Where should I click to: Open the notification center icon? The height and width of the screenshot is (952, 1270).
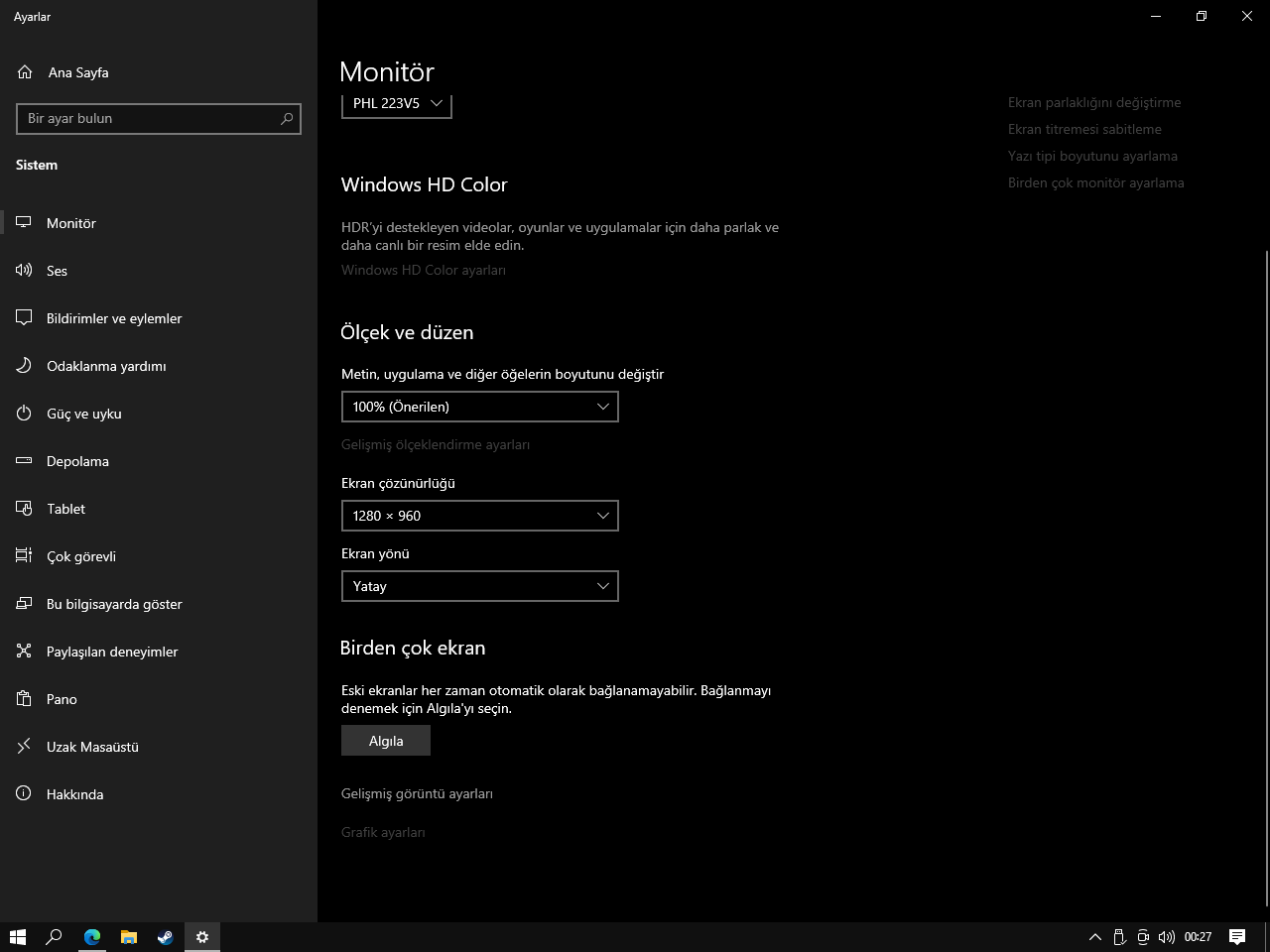click(x=1237, y=937)
